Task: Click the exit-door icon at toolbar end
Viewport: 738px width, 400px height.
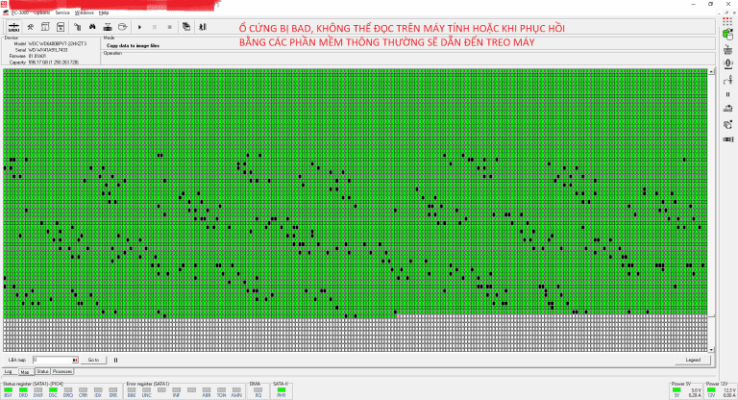Action: pos(202,27)
